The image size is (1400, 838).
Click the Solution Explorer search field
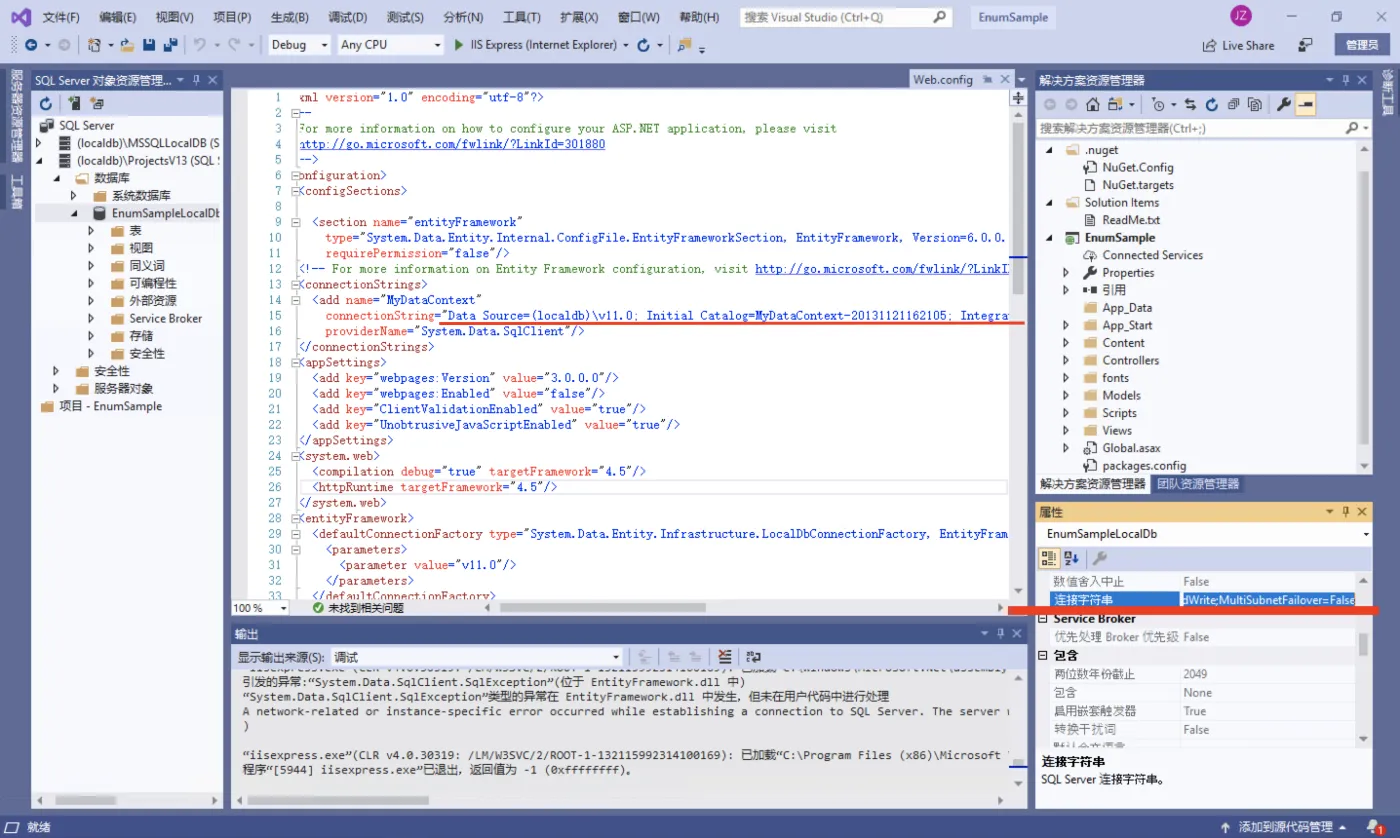click(x=1204, y=128)
